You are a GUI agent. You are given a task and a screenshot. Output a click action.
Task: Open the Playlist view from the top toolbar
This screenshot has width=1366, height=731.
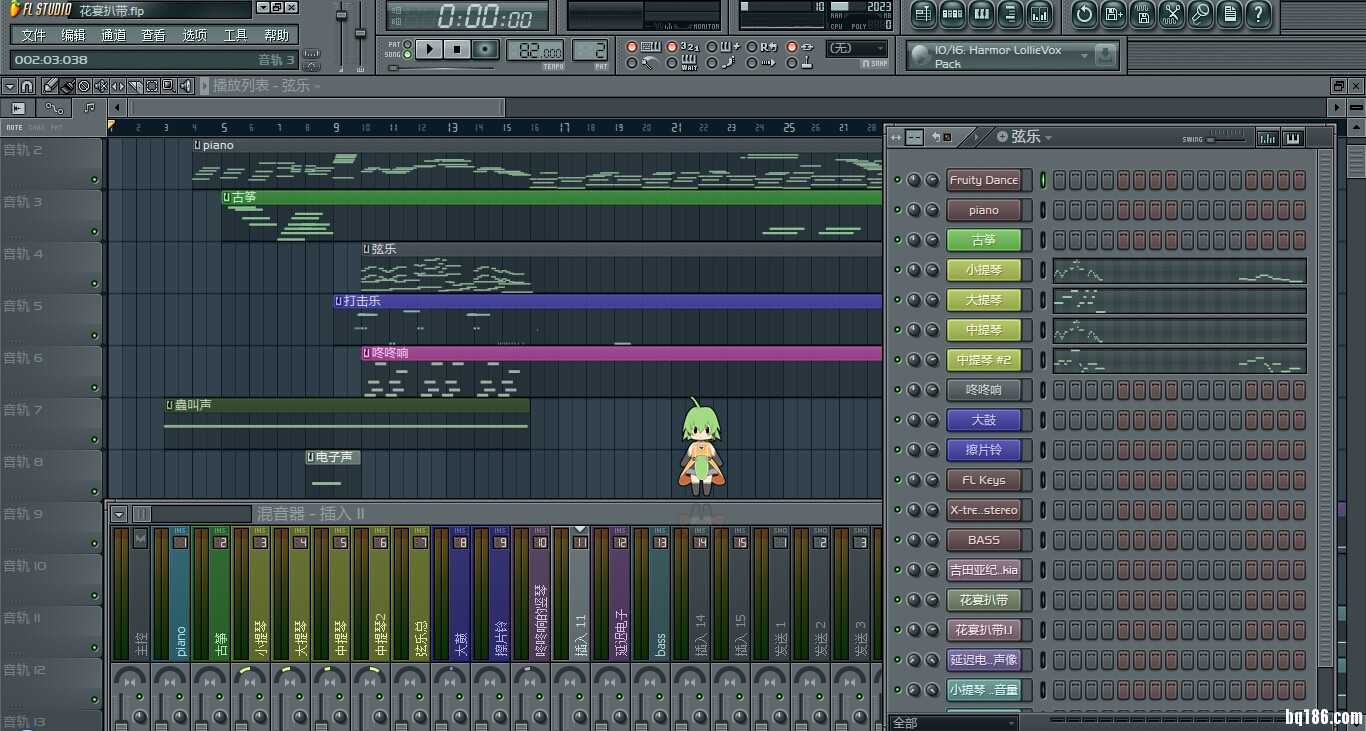pyautogui.click(x=923, y=14)
